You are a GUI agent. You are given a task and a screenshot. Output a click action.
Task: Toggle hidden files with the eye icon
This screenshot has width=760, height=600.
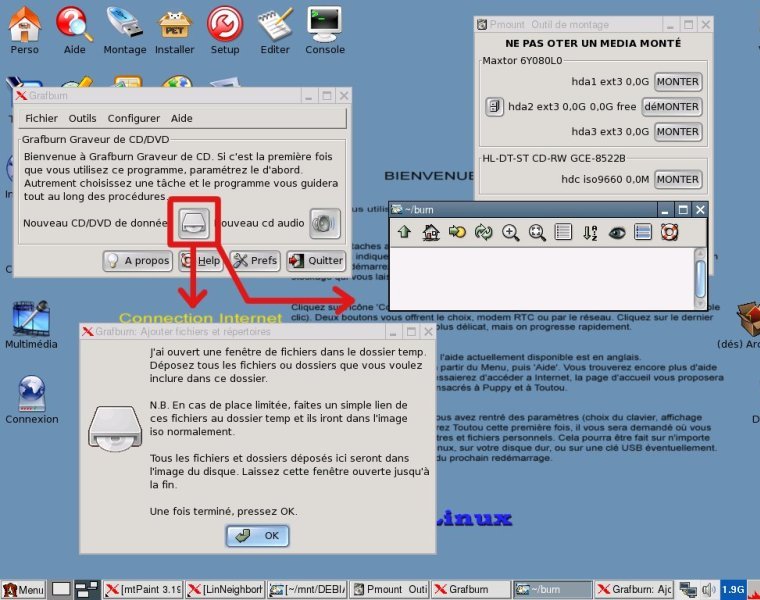(617, 232)
